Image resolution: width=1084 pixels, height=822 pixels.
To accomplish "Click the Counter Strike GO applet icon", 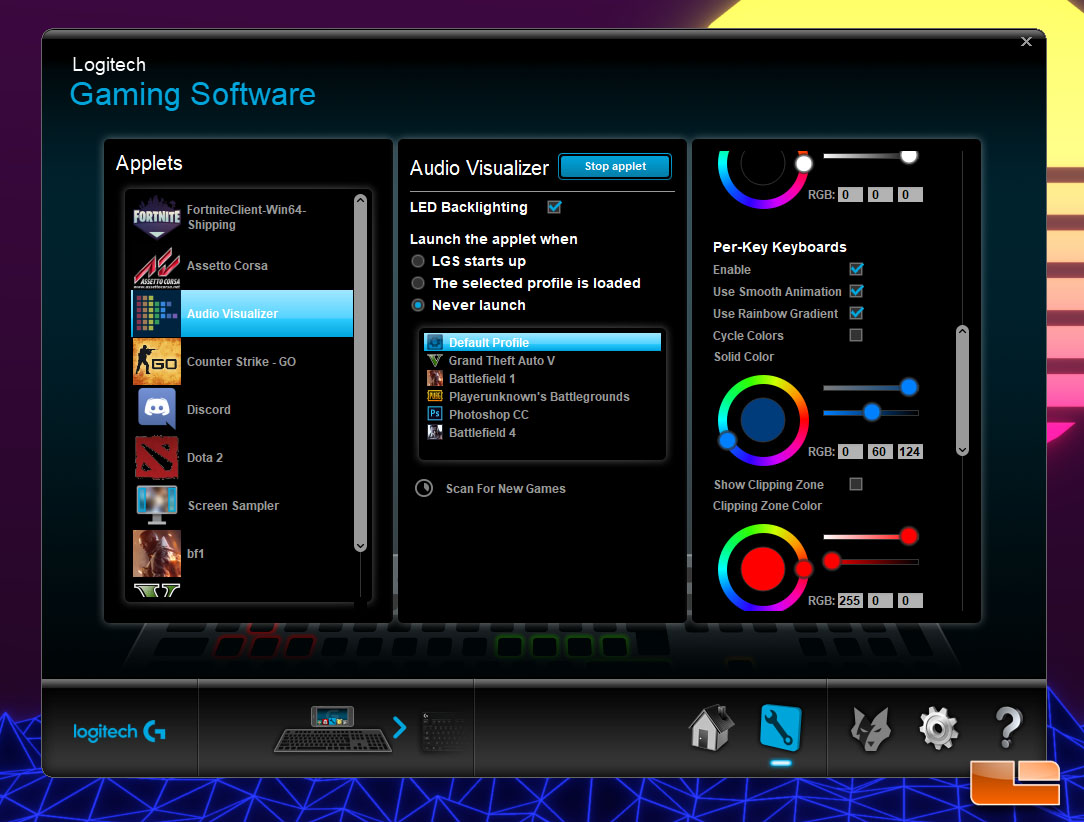I will [157, 362].
